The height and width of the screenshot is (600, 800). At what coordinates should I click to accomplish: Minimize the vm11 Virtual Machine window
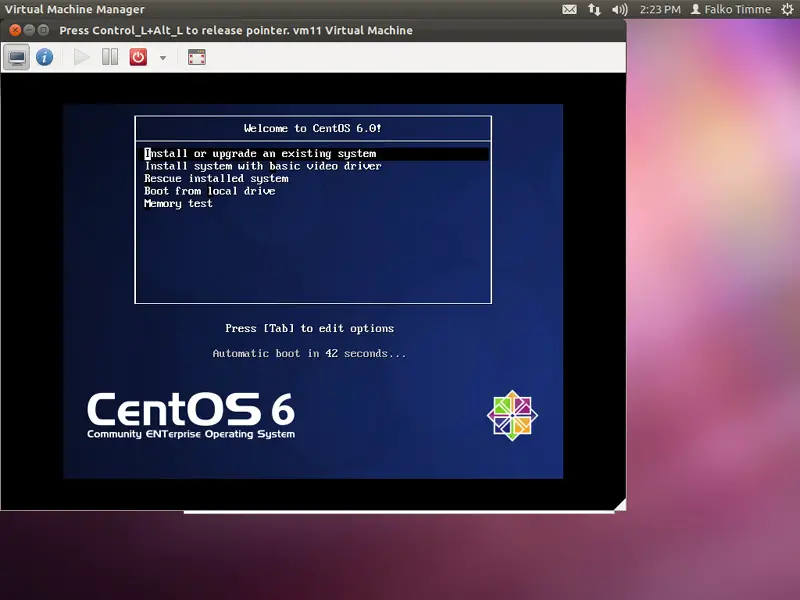[x=29, y=30]
